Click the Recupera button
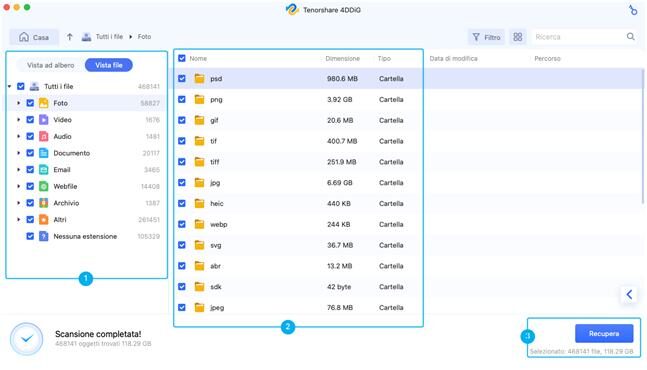Screen dimensions: 647x370 point(604,333)
